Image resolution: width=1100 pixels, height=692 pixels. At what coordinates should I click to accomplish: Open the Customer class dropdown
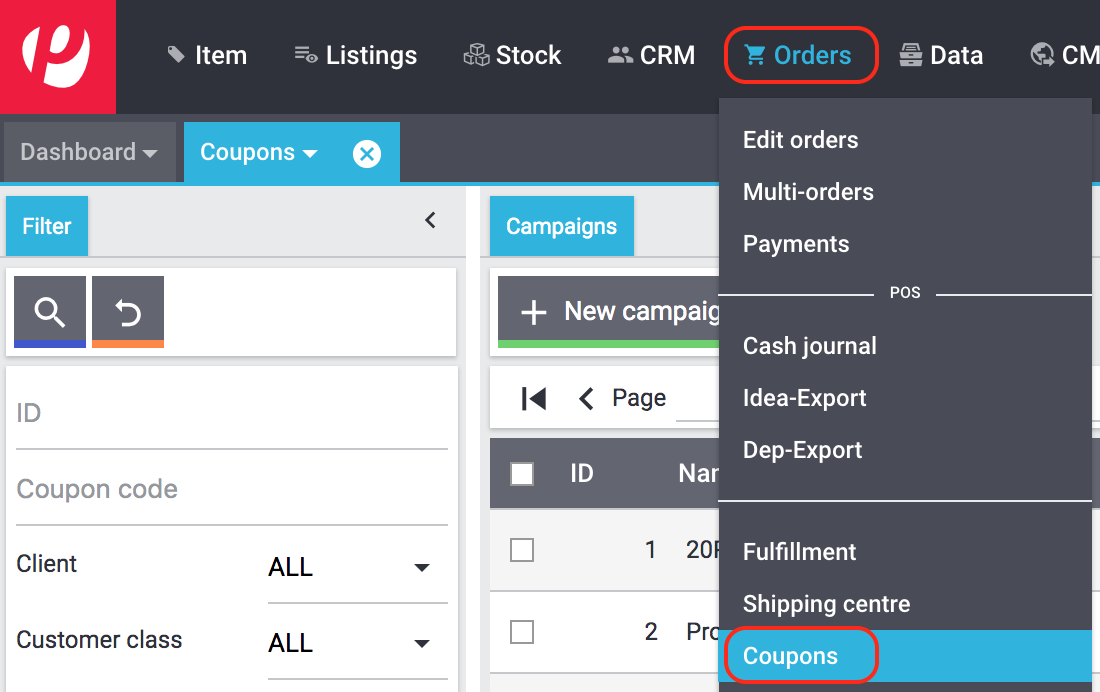click(358, 643)
